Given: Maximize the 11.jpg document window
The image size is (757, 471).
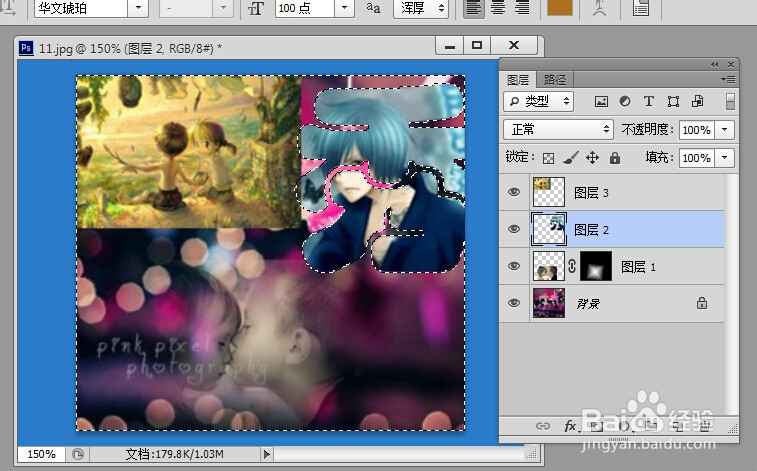Looking at the screenshot, I should [x=477, y=45].
